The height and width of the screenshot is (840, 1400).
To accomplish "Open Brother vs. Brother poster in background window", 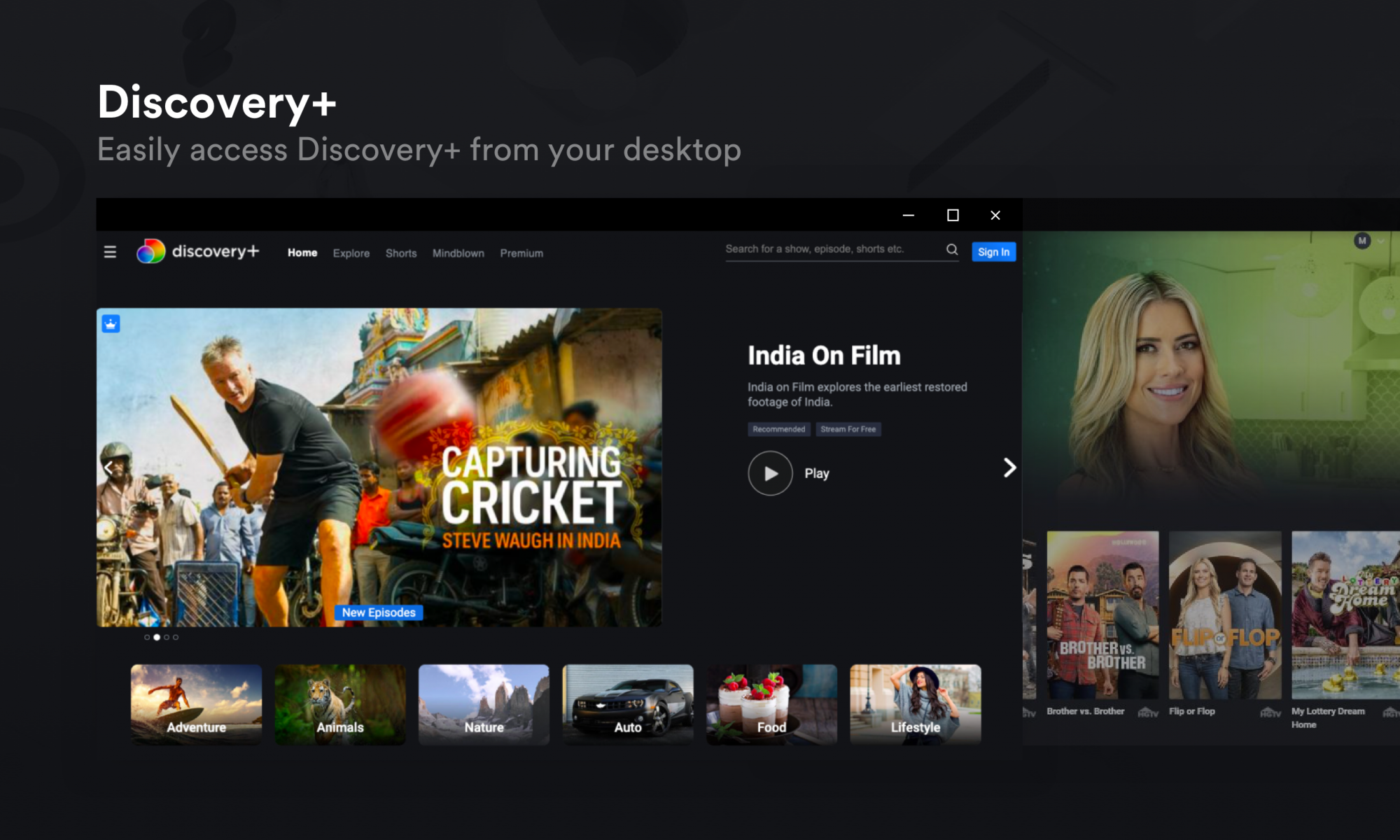I will pyautogui.click(x=1102, y=615).
